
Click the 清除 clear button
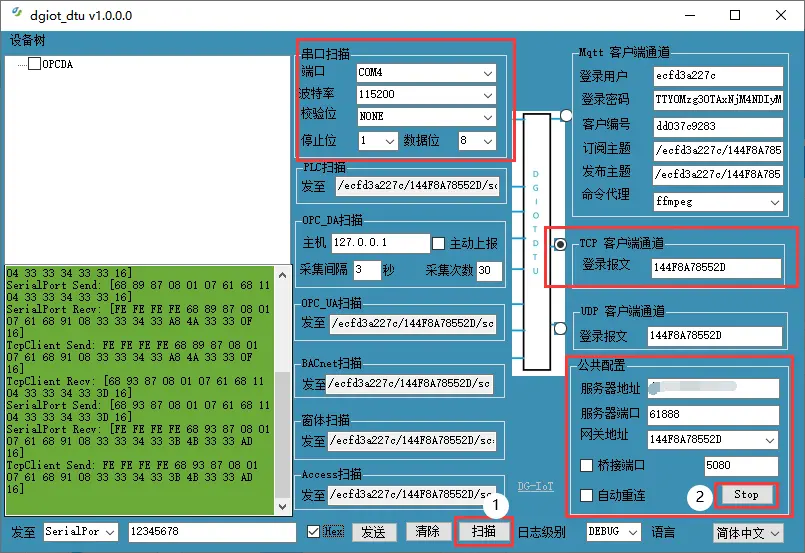click(428, 532)
